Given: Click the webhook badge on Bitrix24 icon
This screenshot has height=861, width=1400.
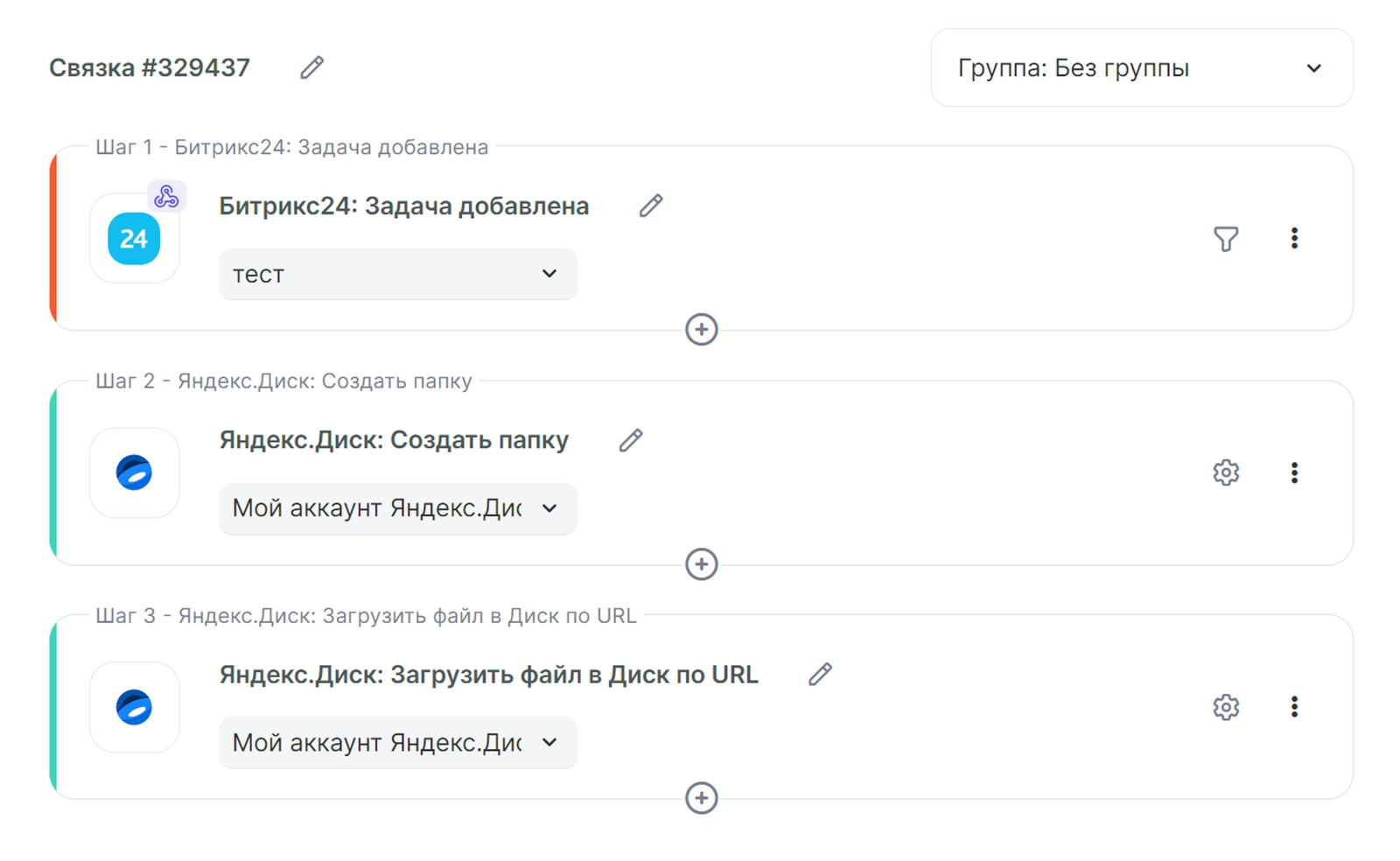Looking at the screenshot, I should [166, 197].
